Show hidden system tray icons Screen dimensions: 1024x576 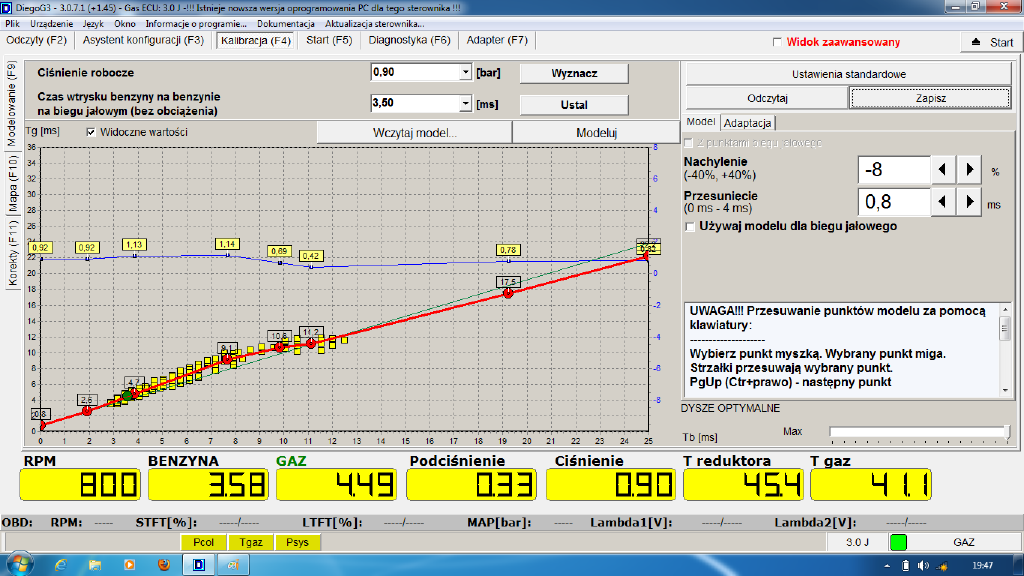(x=887, y=566)
